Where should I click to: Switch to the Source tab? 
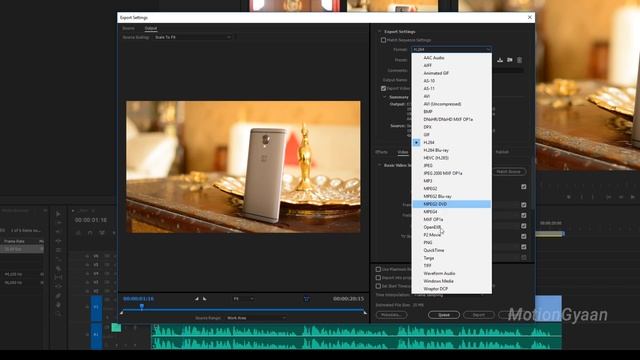[129, 28]
